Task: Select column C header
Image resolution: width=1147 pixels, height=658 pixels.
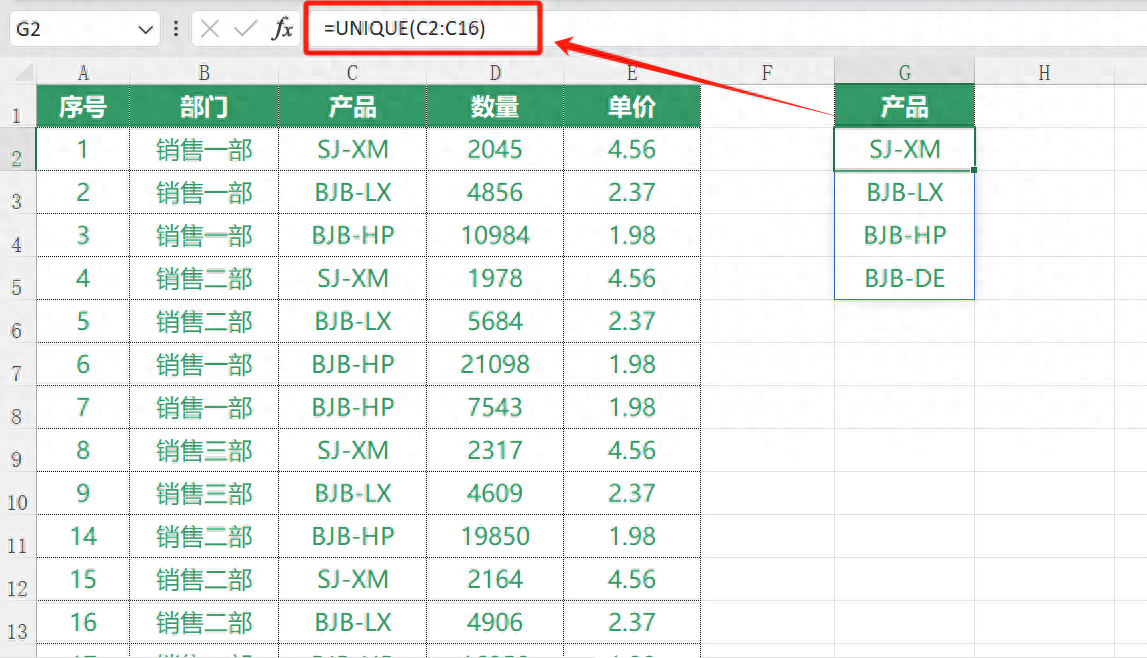Action: pos(353,72)
